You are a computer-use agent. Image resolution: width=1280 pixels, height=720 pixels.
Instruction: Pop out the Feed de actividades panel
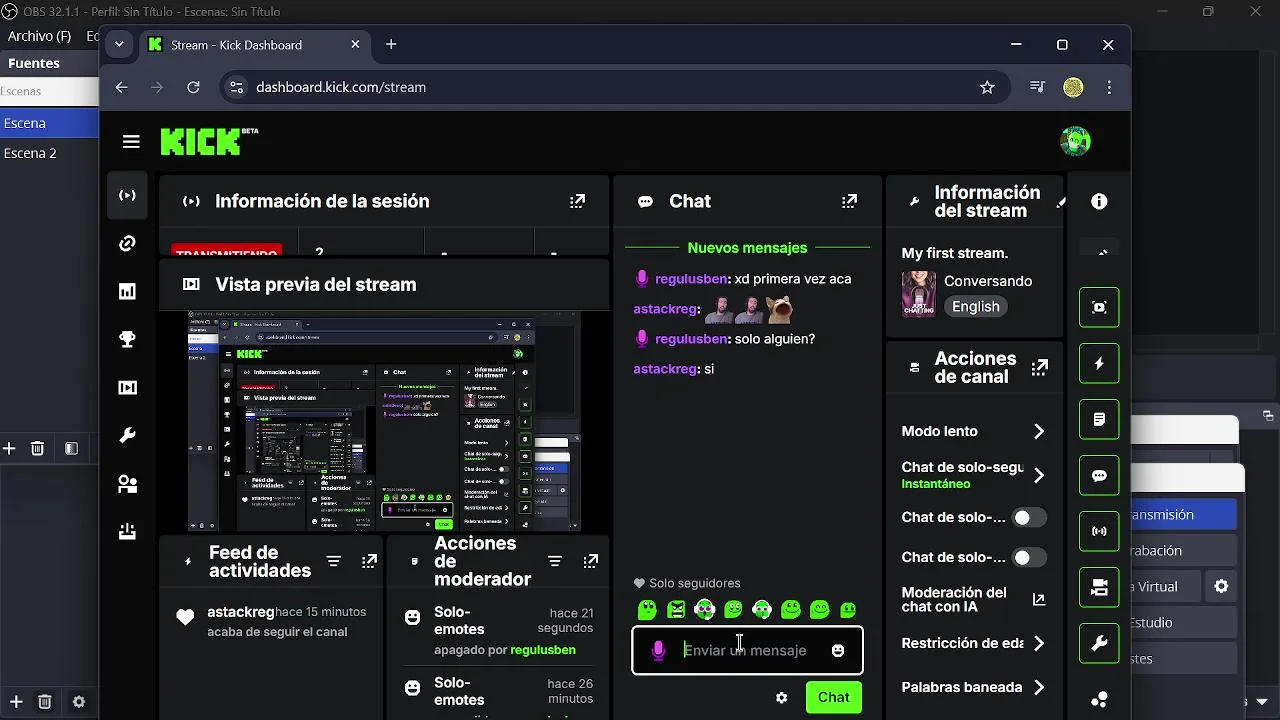(369, 562)
